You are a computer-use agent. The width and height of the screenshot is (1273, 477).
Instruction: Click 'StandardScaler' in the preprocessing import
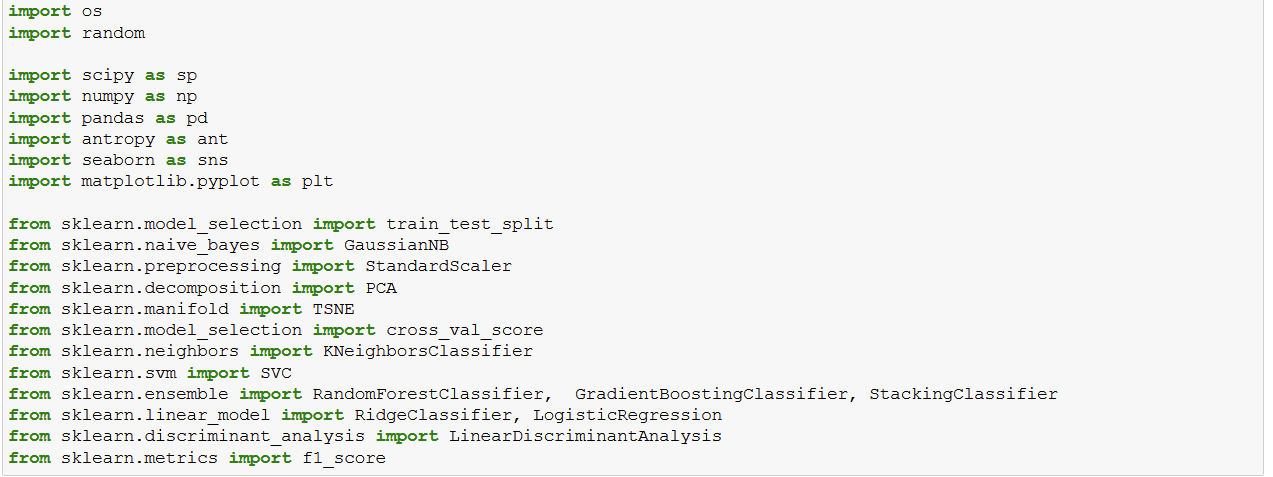pos(438,266)
